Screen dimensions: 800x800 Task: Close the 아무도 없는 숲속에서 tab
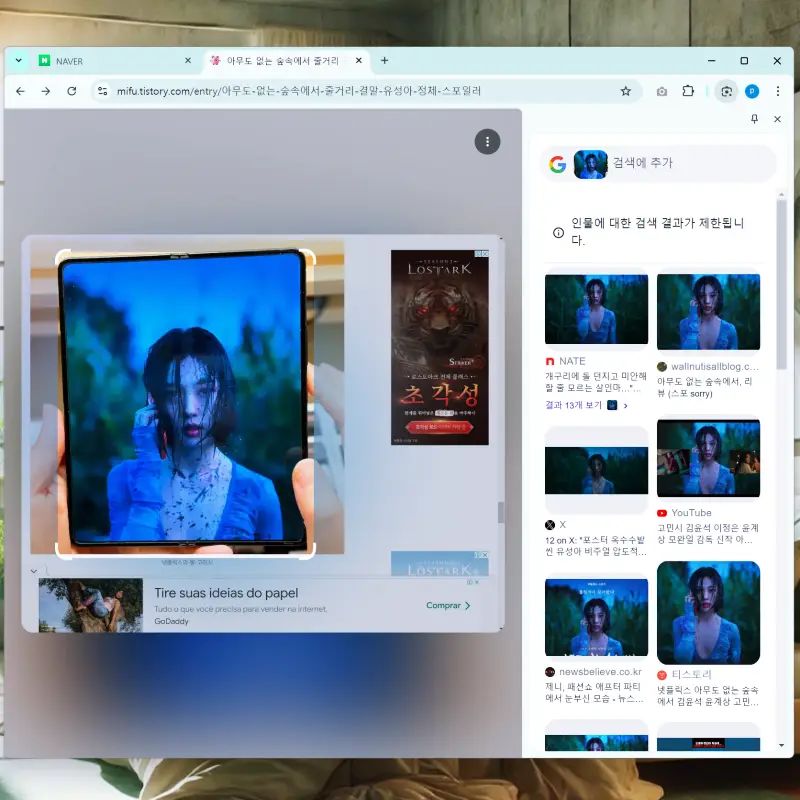[359, 60]
